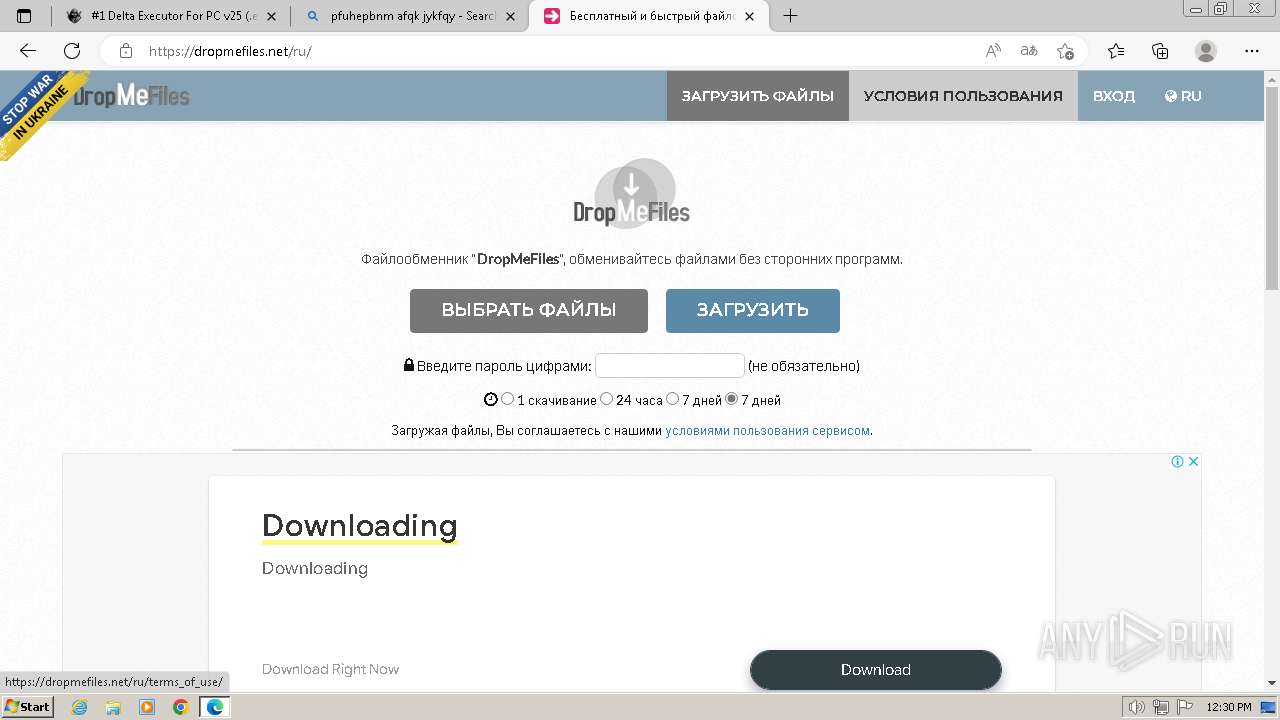1280x720 pixels.
Task: Open Internet Explorer from the taskbar
Action: click(80, 707)
